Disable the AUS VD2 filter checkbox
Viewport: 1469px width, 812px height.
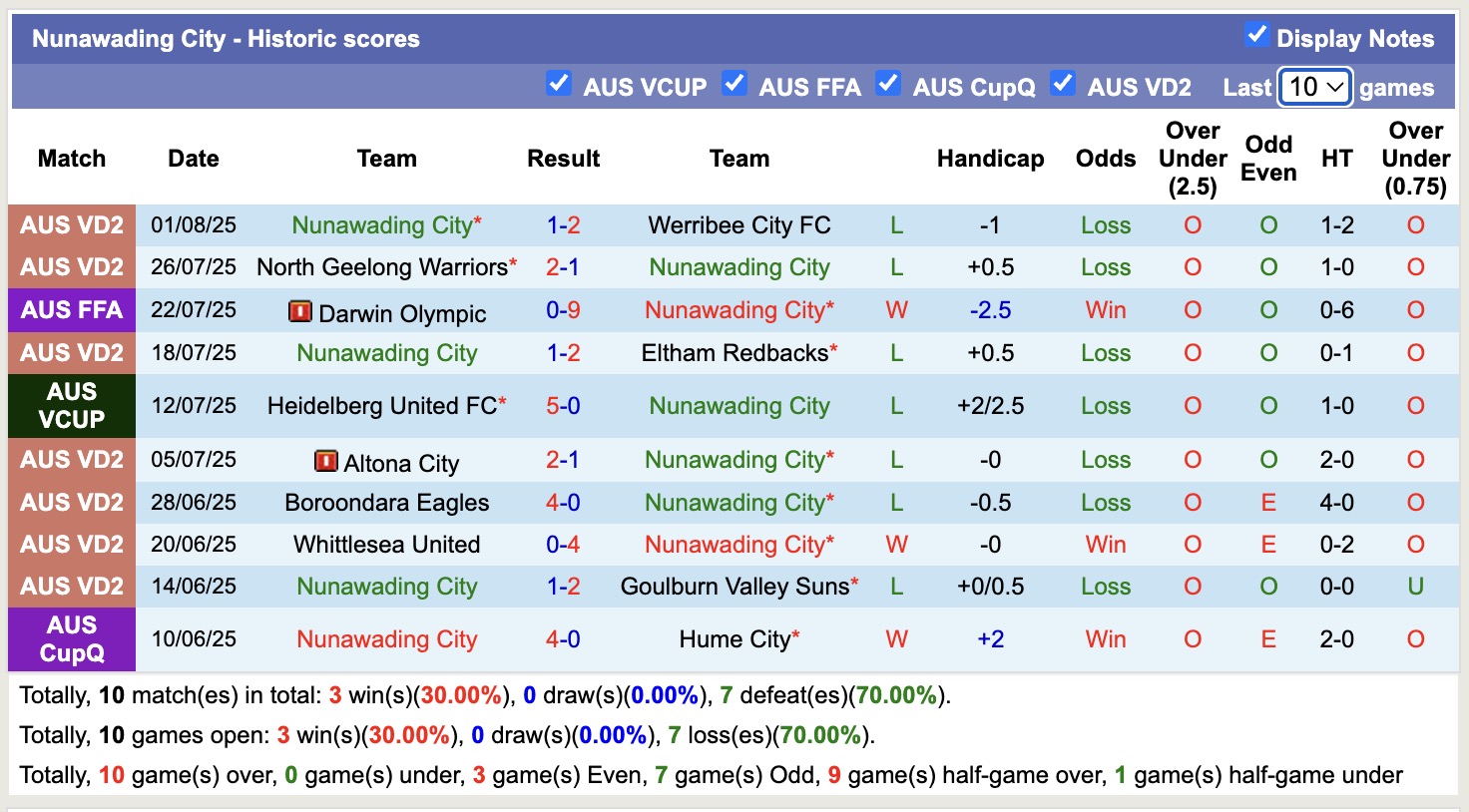tap(1063, 84)
